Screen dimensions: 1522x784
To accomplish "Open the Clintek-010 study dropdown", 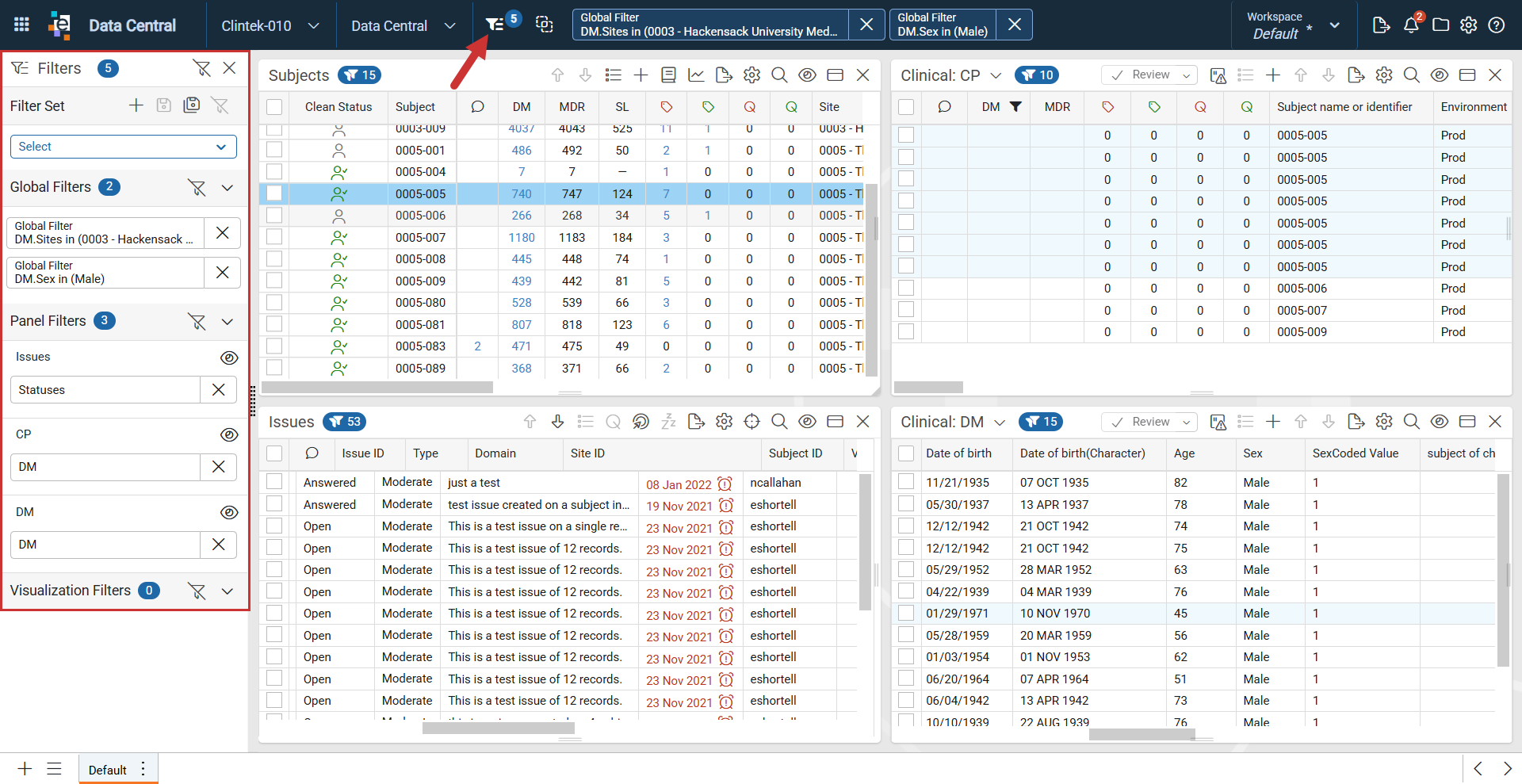I will [270, 25].
